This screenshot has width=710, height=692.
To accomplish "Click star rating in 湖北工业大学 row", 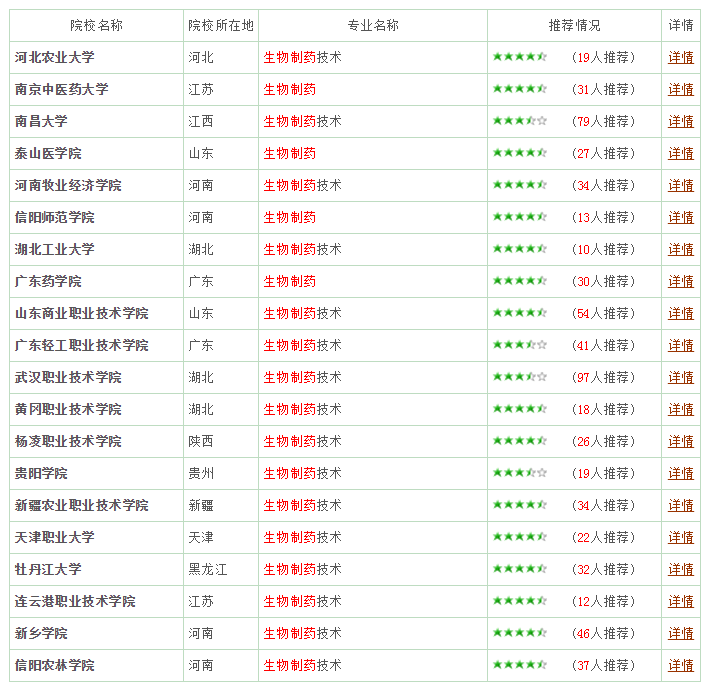I will coord(520,249).
